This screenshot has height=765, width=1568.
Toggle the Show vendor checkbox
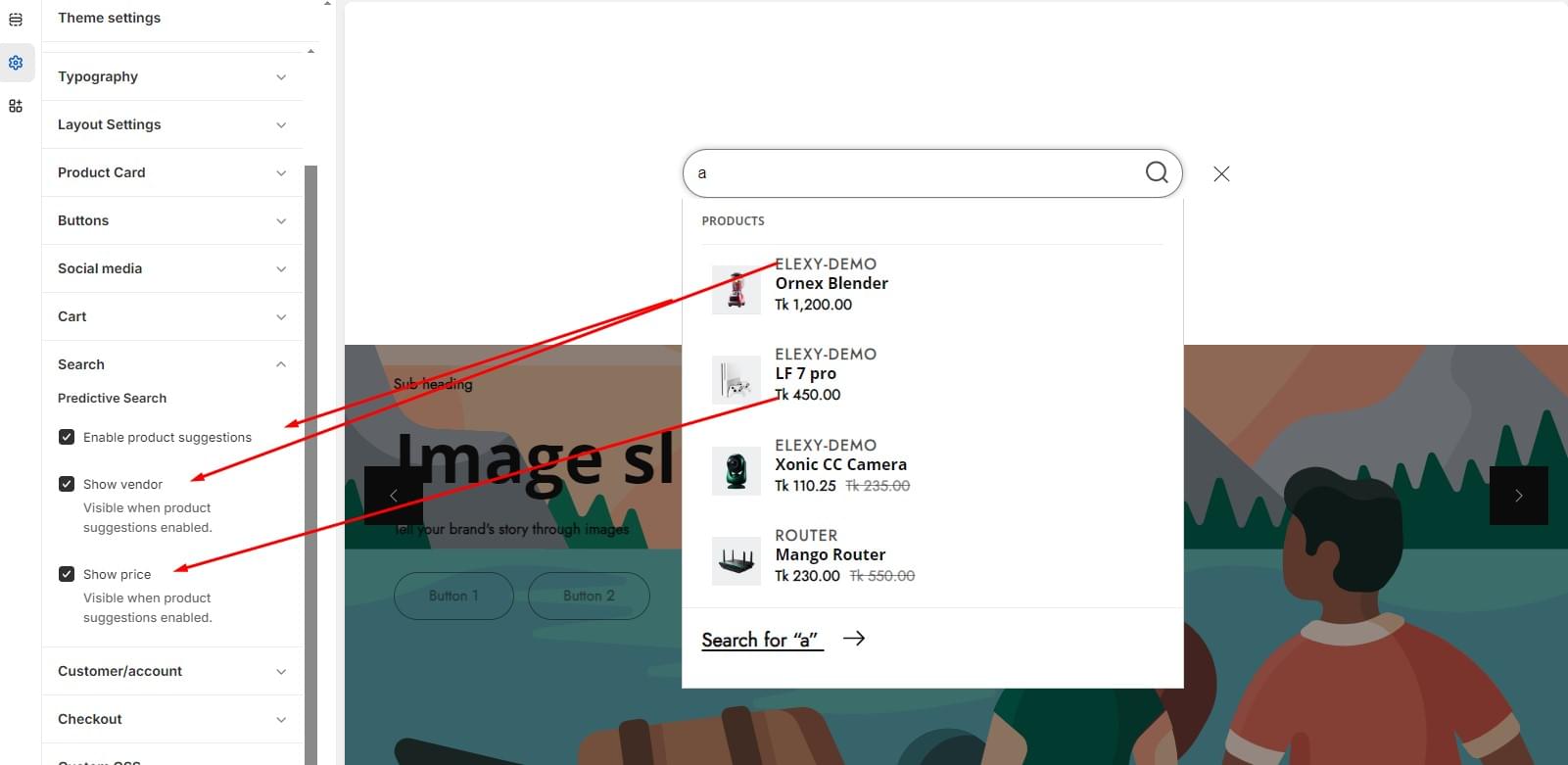(x=67, y=484)
